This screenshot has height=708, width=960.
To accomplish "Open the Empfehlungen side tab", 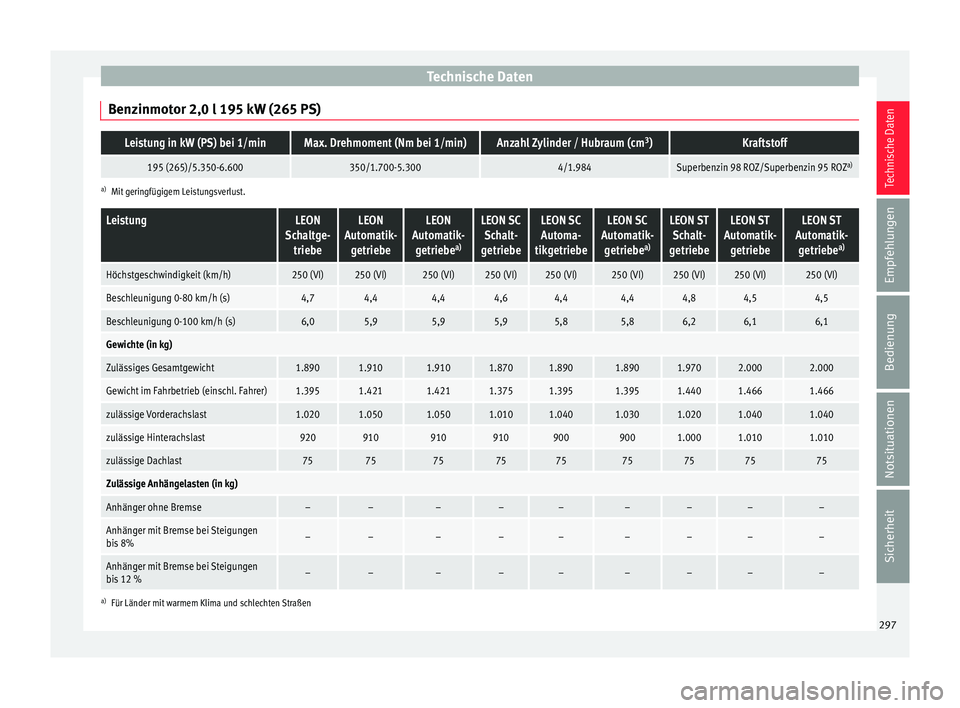I will tap(892, 245).
